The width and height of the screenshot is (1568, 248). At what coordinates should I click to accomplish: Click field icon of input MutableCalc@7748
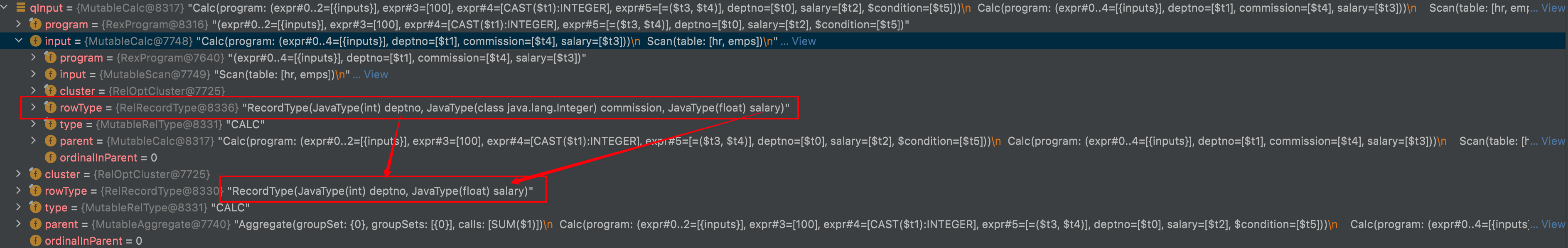click(35, 41)
